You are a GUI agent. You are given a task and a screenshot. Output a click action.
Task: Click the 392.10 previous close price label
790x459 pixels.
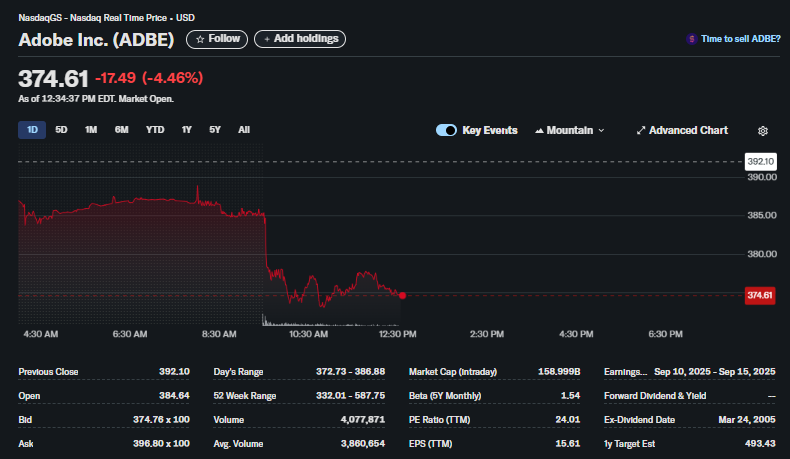(x=761, y=162)
